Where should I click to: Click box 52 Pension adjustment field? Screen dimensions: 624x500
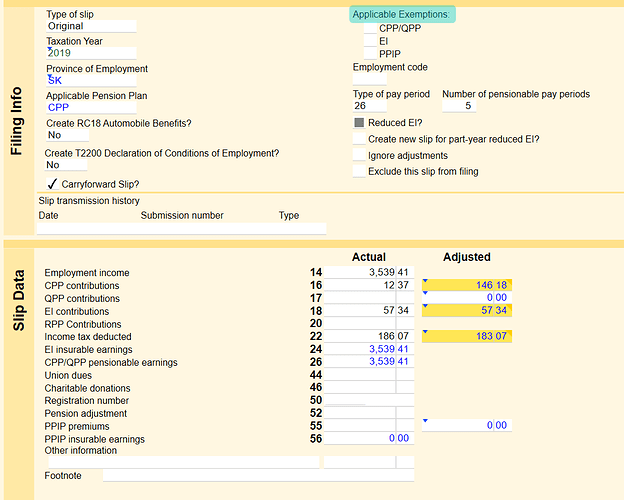click(369, 413)
